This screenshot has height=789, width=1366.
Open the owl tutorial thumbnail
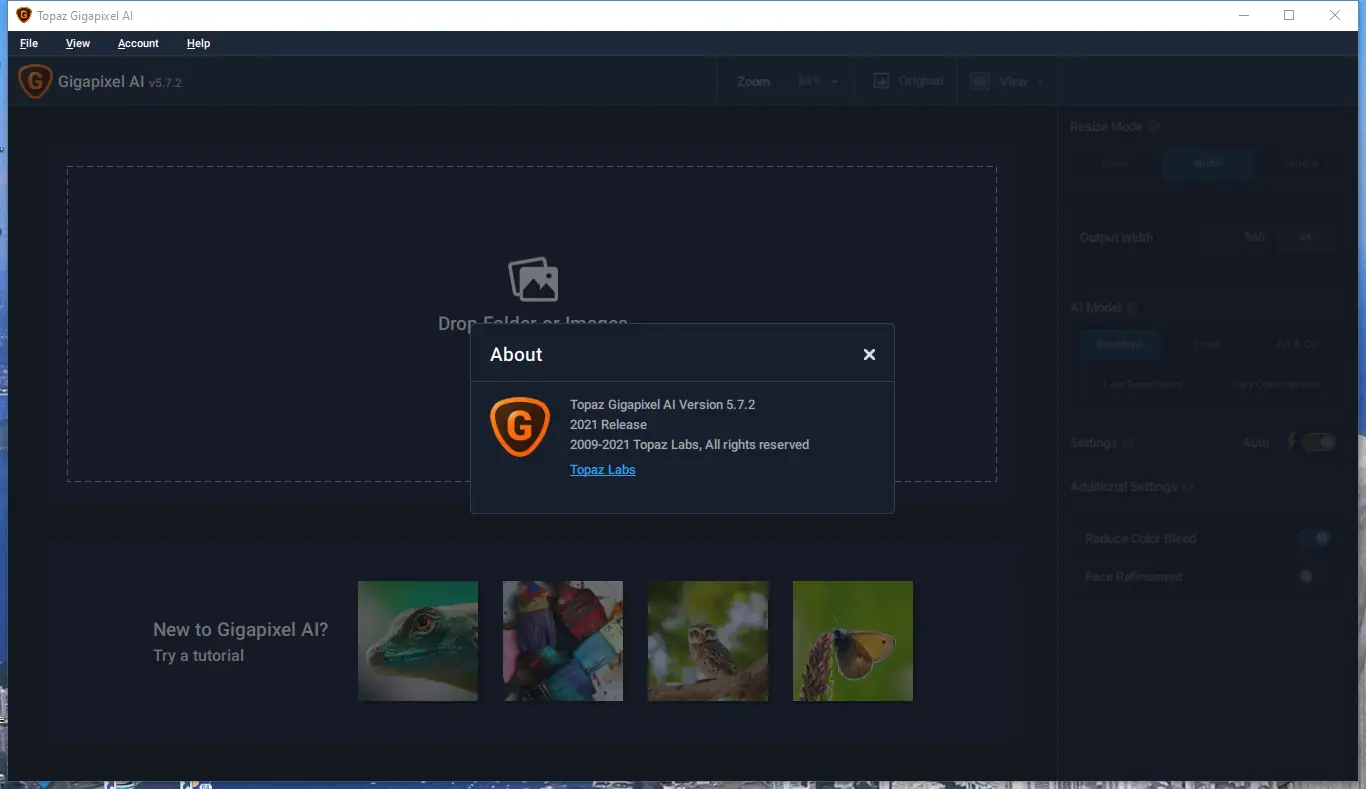pos(708,641)
